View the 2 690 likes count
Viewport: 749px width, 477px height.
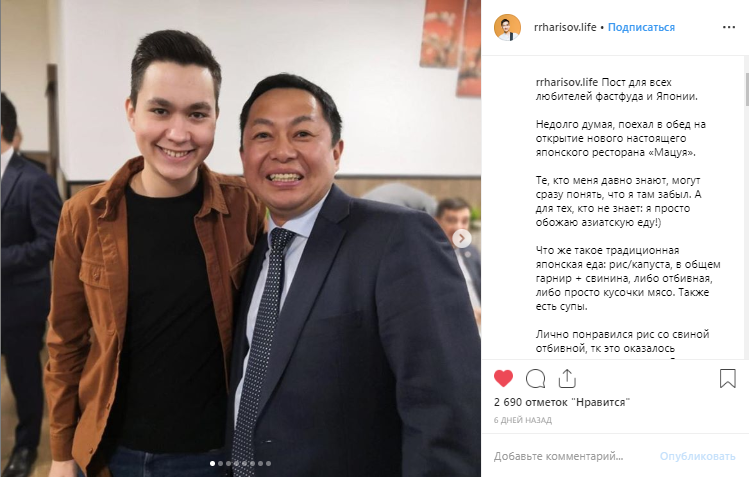562,402
